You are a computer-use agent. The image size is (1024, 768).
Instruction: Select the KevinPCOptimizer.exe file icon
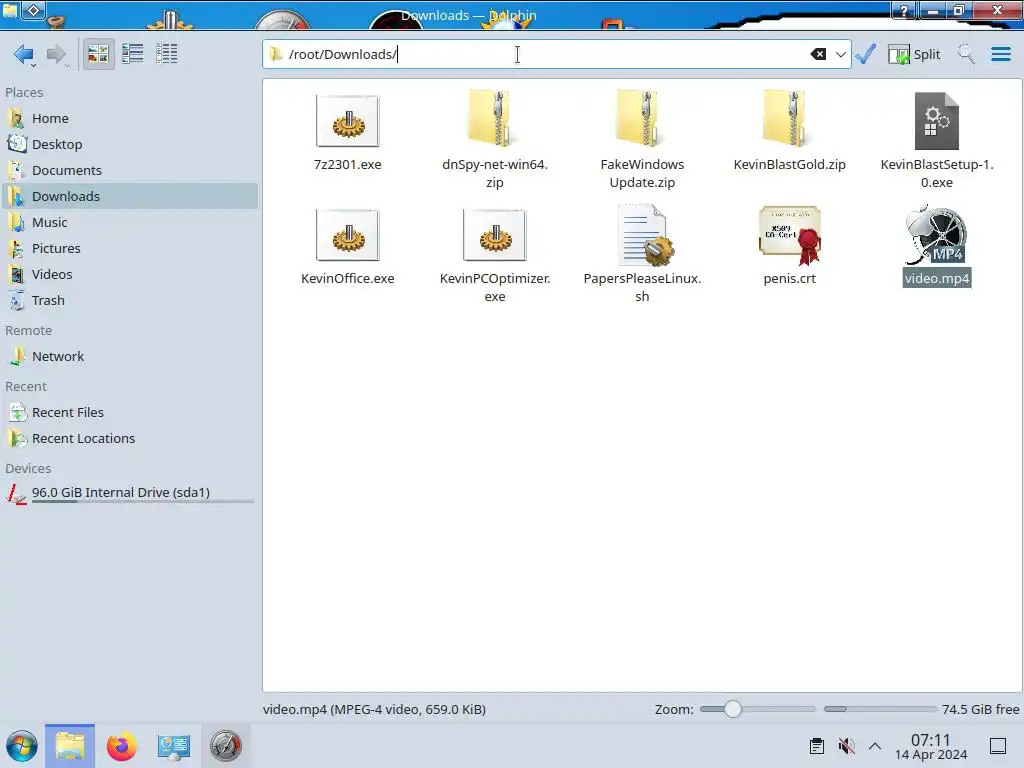494,236
